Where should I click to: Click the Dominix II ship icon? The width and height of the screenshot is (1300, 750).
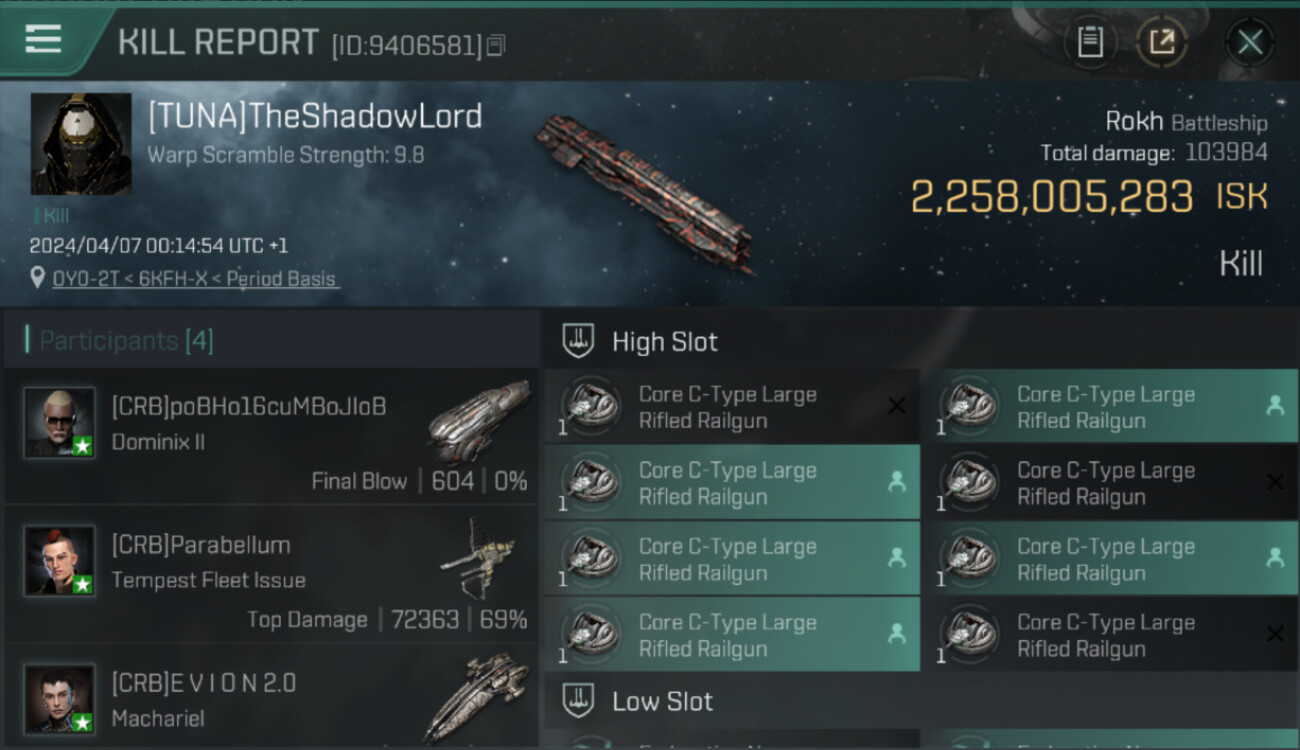(479, 422)
